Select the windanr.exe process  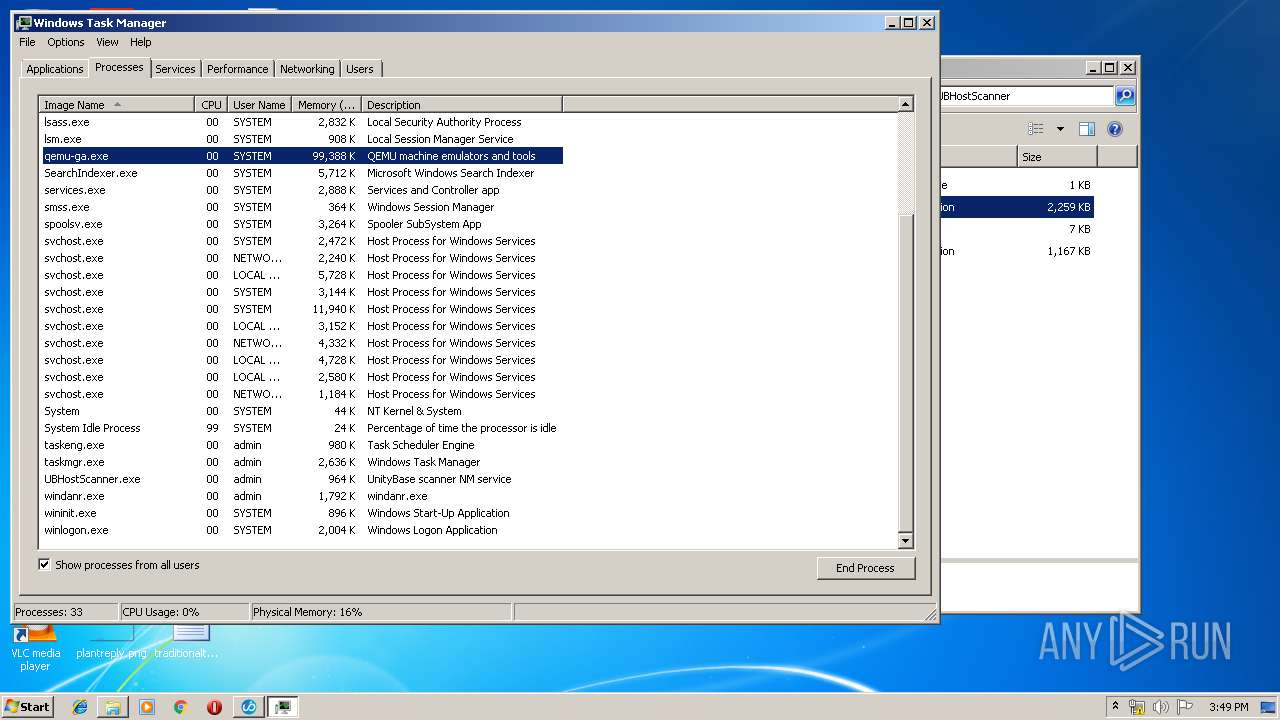(x=301, y=496)
